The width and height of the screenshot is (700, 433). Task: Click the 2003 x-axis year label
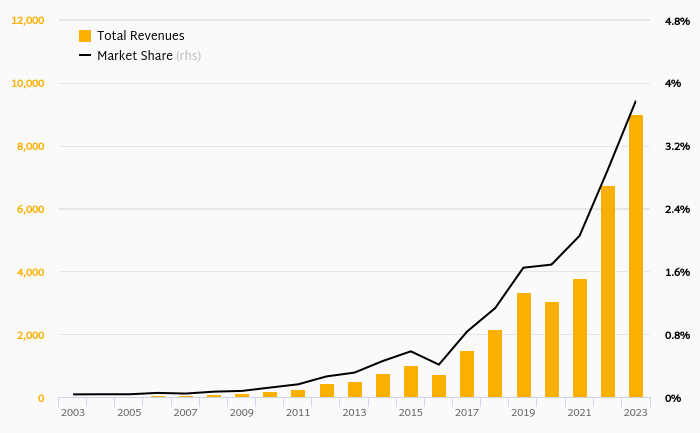73,412
